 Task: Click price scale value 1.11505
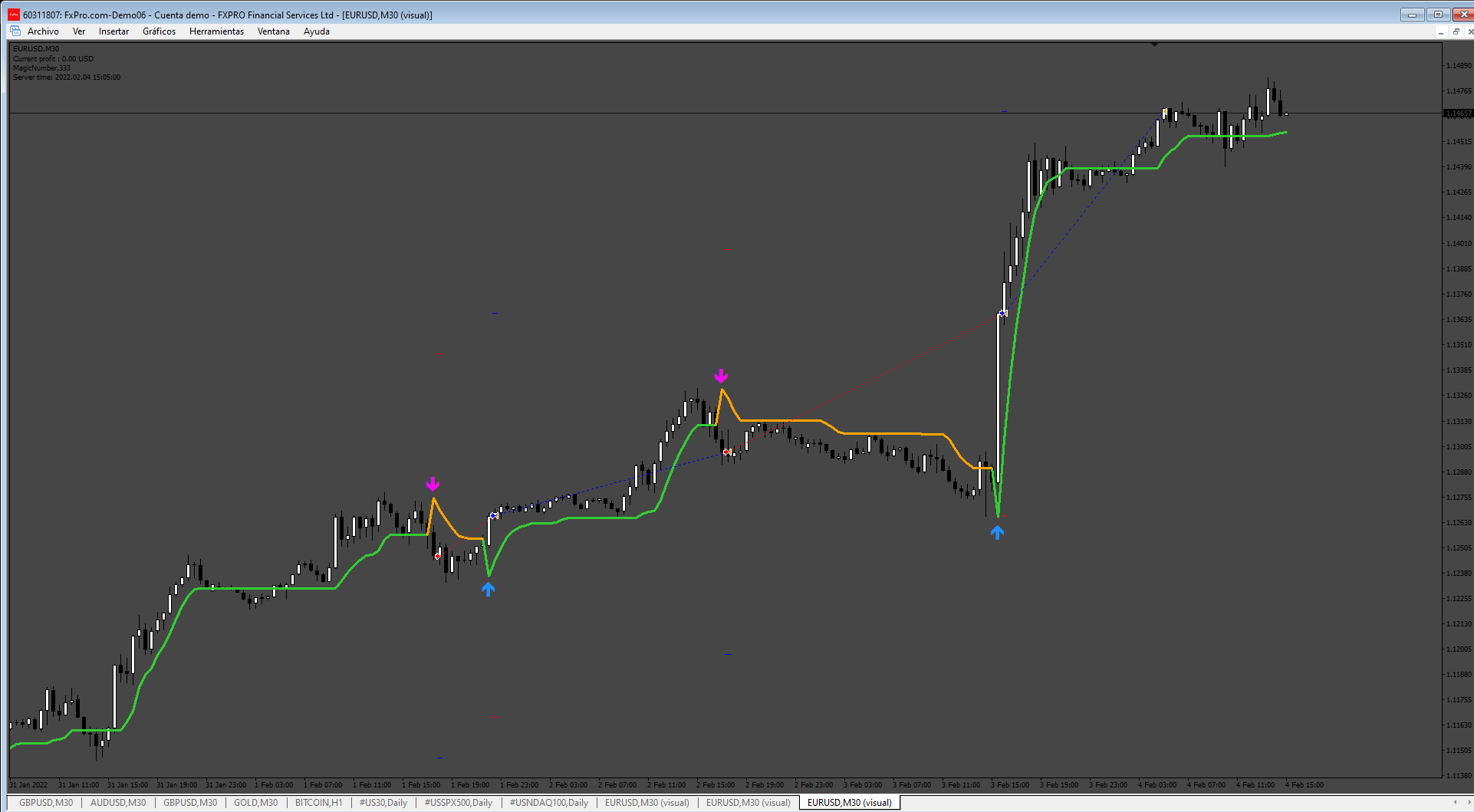1459,751
